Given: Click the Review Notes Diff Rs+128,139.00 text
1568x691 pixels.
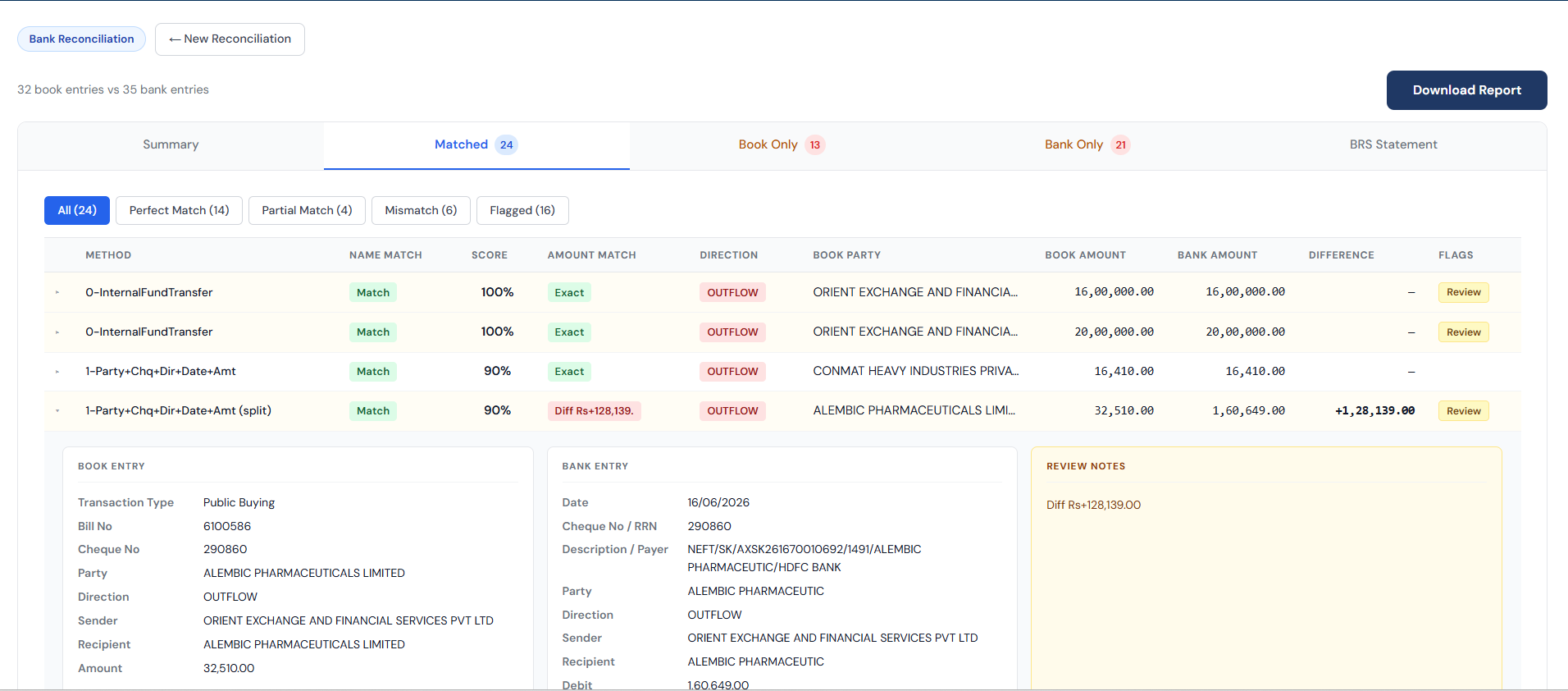Looking at the screenshot, I should tap(1093, 506).
